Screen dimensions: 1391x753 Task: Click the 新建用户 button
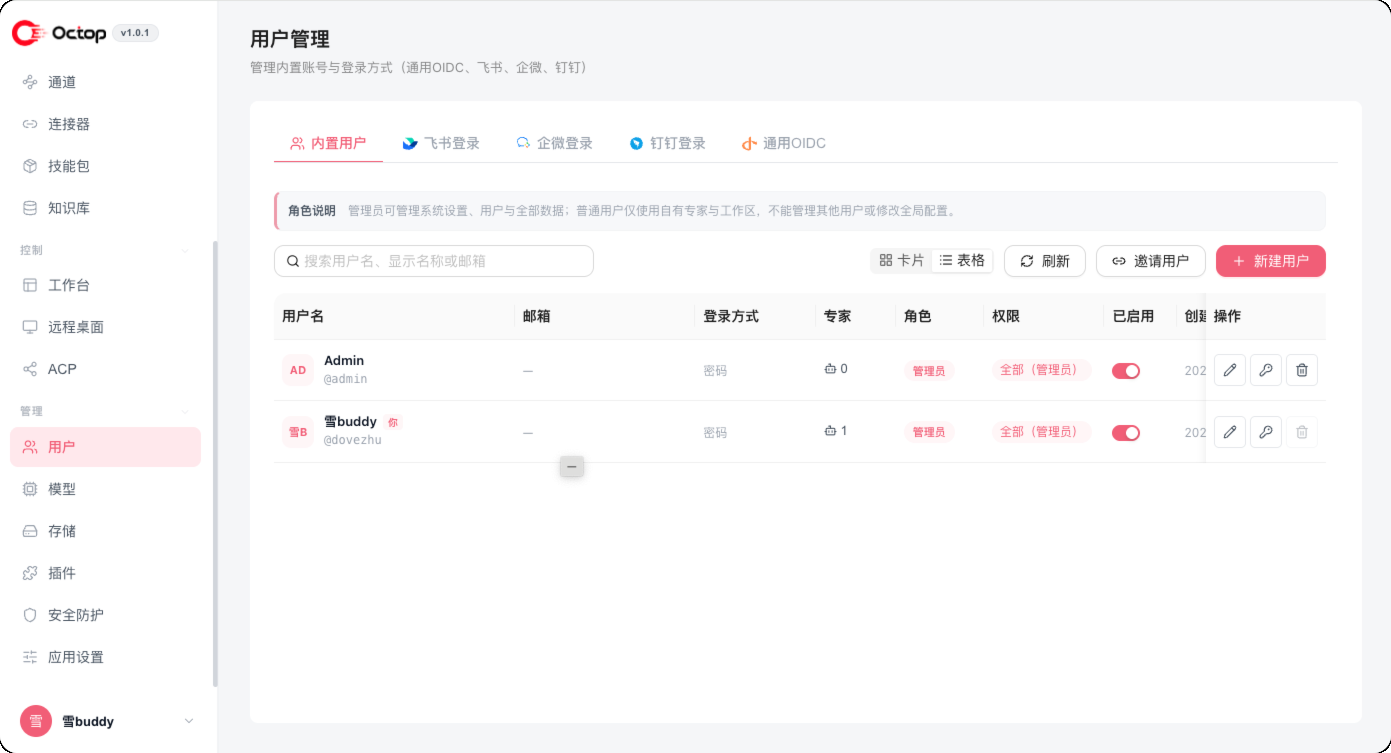click(x=1271, y=261)
